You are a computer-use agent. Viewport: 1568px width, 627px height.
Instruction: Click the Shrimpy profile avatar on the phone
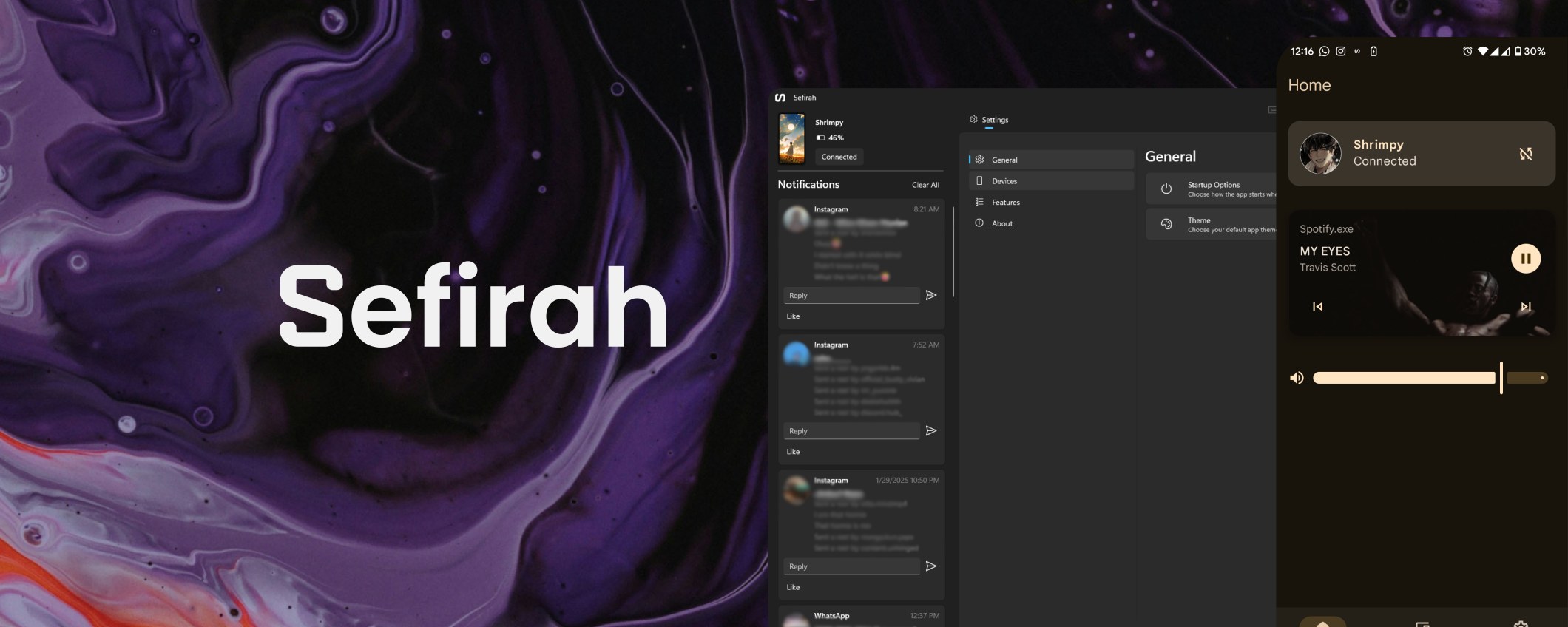click(x=1320, y=153)
